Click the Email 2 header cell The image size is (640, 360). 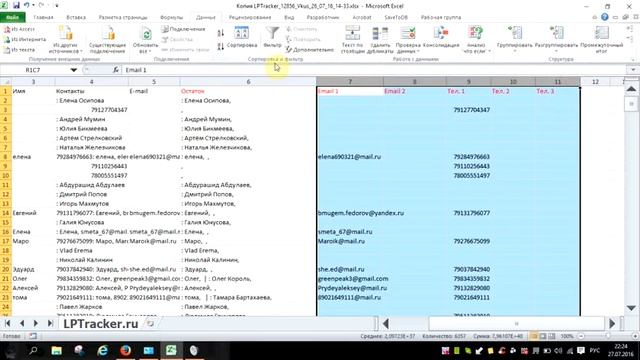(414, 91)
